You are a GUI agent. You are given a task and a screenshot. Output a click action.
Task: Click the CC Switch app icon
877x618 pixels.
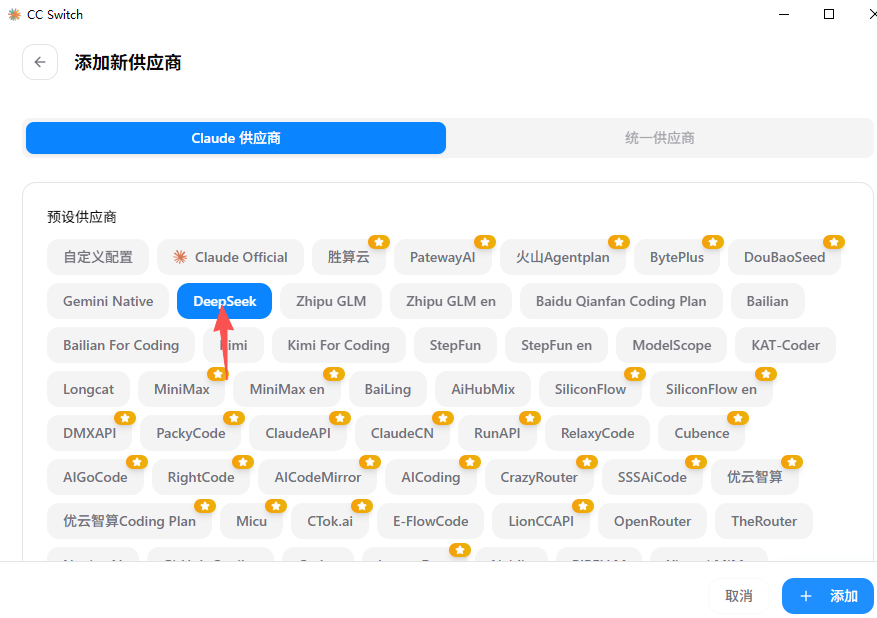click(x=14, y=15)
